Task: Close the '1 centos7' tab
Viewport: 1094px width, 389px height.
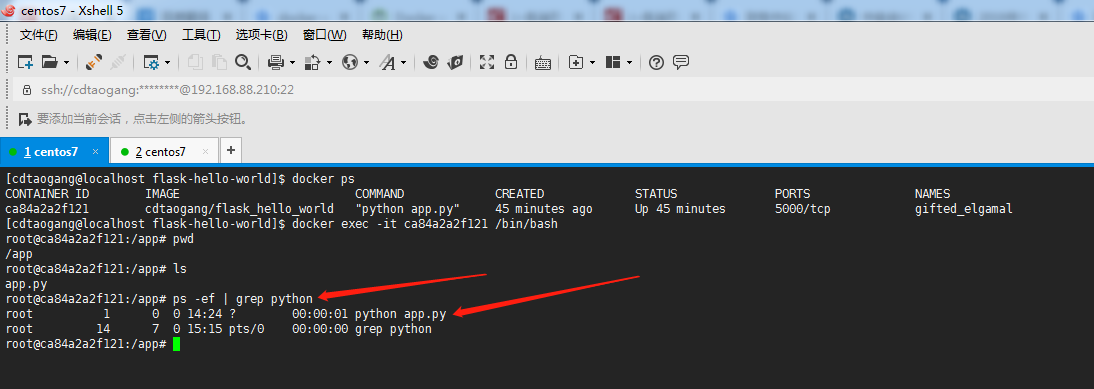Action: click(x=96, y=151)
